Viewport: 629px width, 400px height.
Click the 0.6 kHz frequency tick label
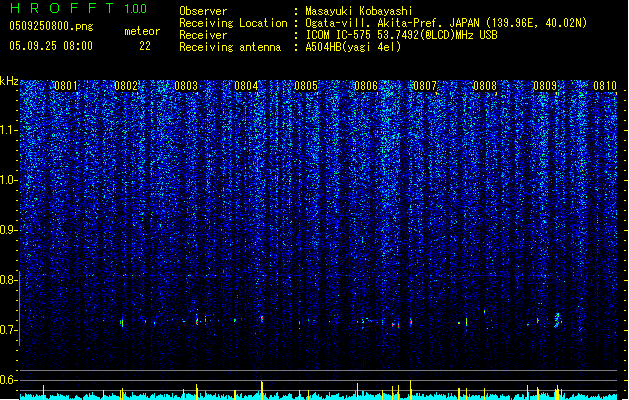(x=9, y=380)
